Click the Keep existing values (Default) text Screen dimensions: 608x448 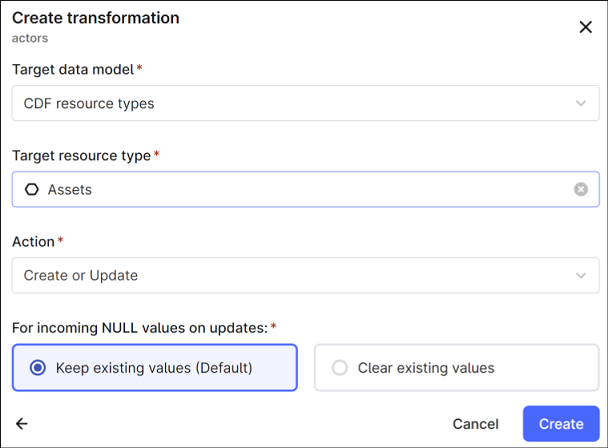tap(154, 368)
